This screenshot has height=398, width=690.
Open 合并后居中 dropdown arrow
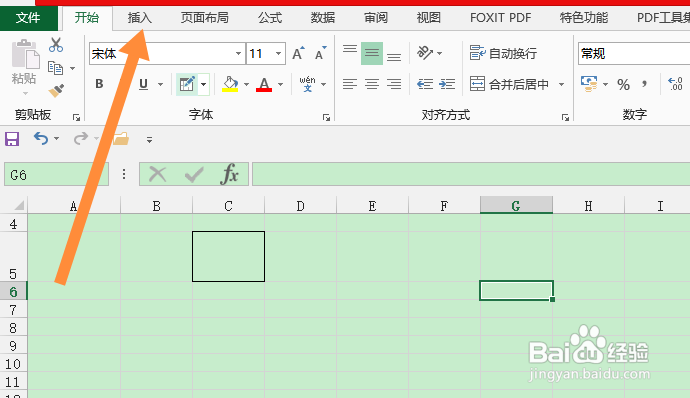point(562,84)
